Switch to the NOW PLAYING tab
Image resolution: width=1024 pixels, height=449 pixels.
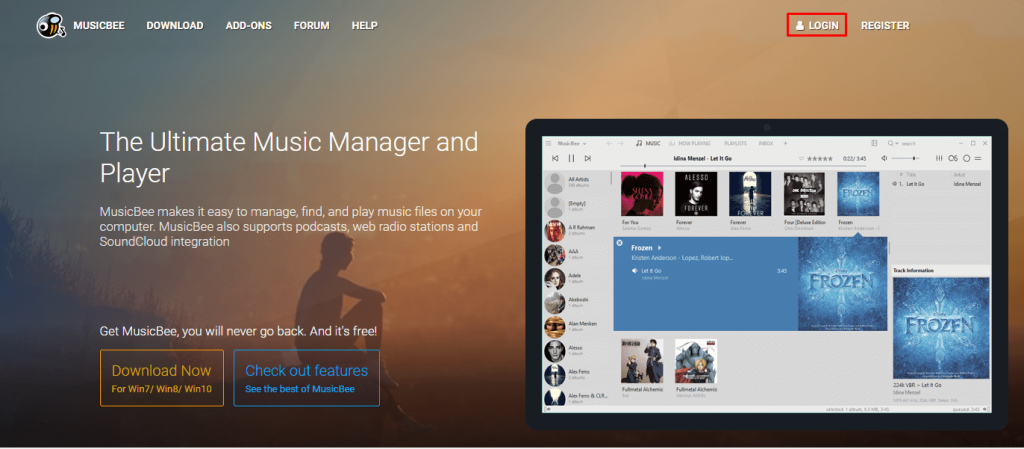click(692, 143)
